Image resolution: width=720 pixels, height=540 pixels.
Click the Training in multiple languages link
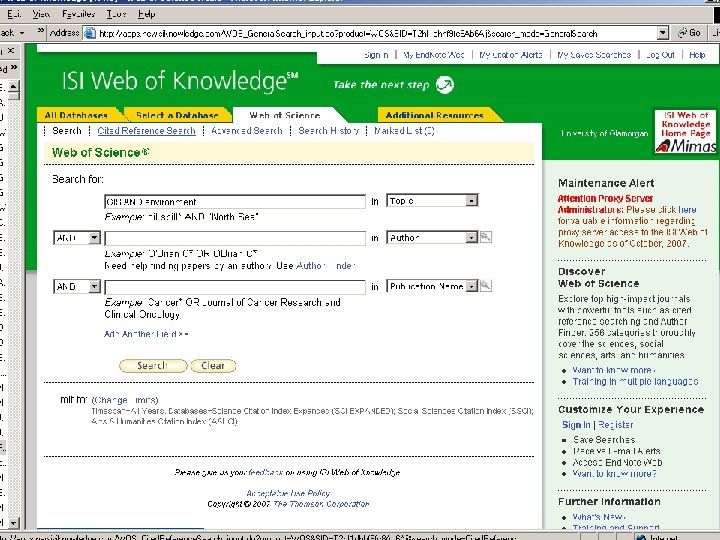[x=635, y=382]
